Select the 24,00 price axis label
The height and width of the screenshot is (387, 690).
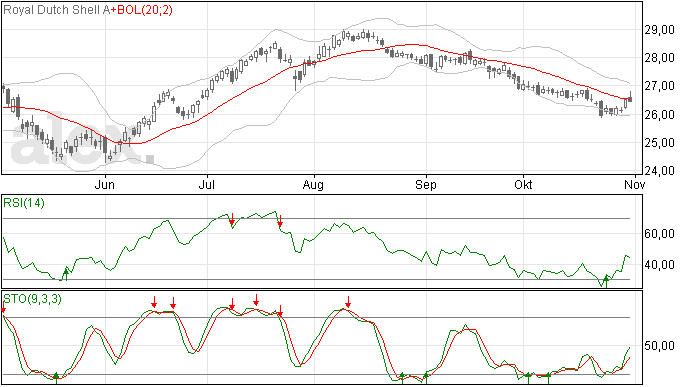tap(659, 171)
